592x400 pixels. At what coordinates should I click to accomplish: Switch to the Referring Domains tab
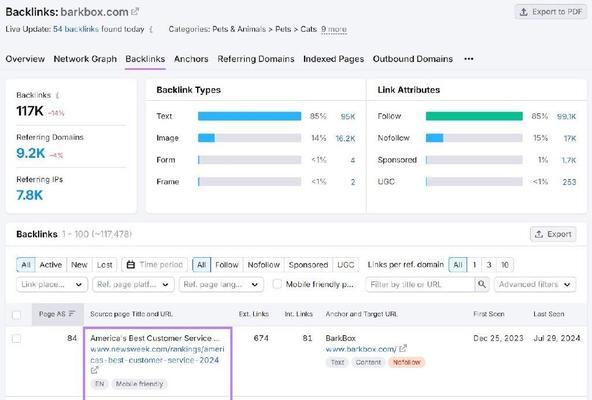(256, 59)
